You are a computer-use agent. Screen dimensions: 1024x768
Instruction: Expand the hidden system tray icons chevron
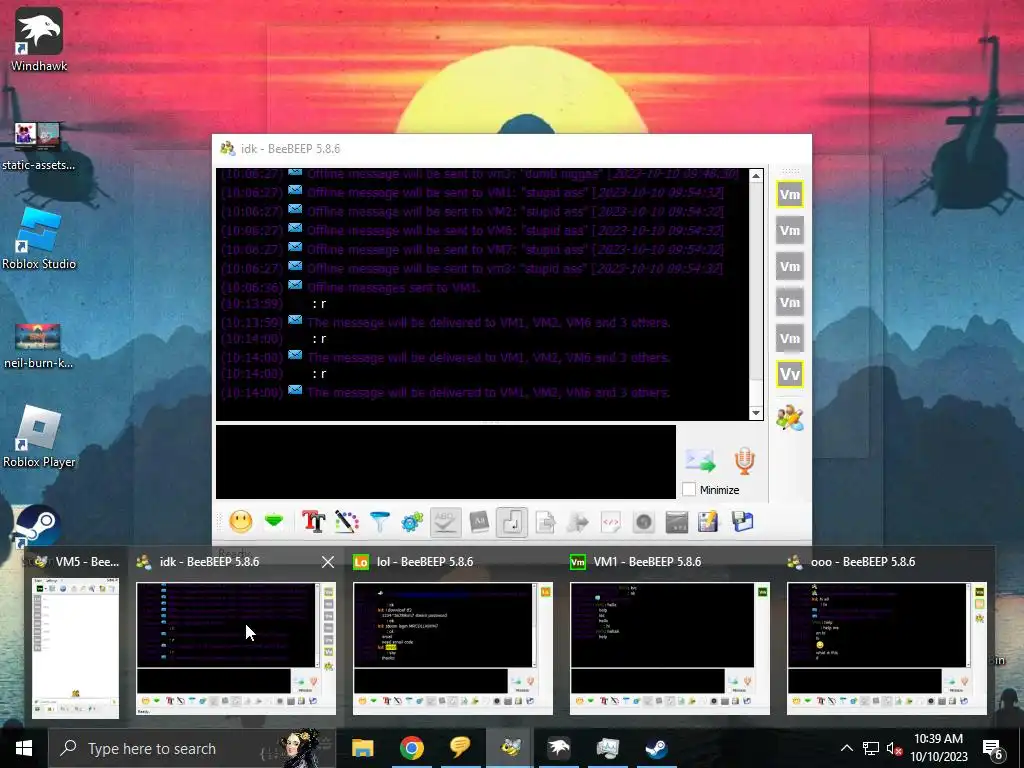(x=846, y=748)
